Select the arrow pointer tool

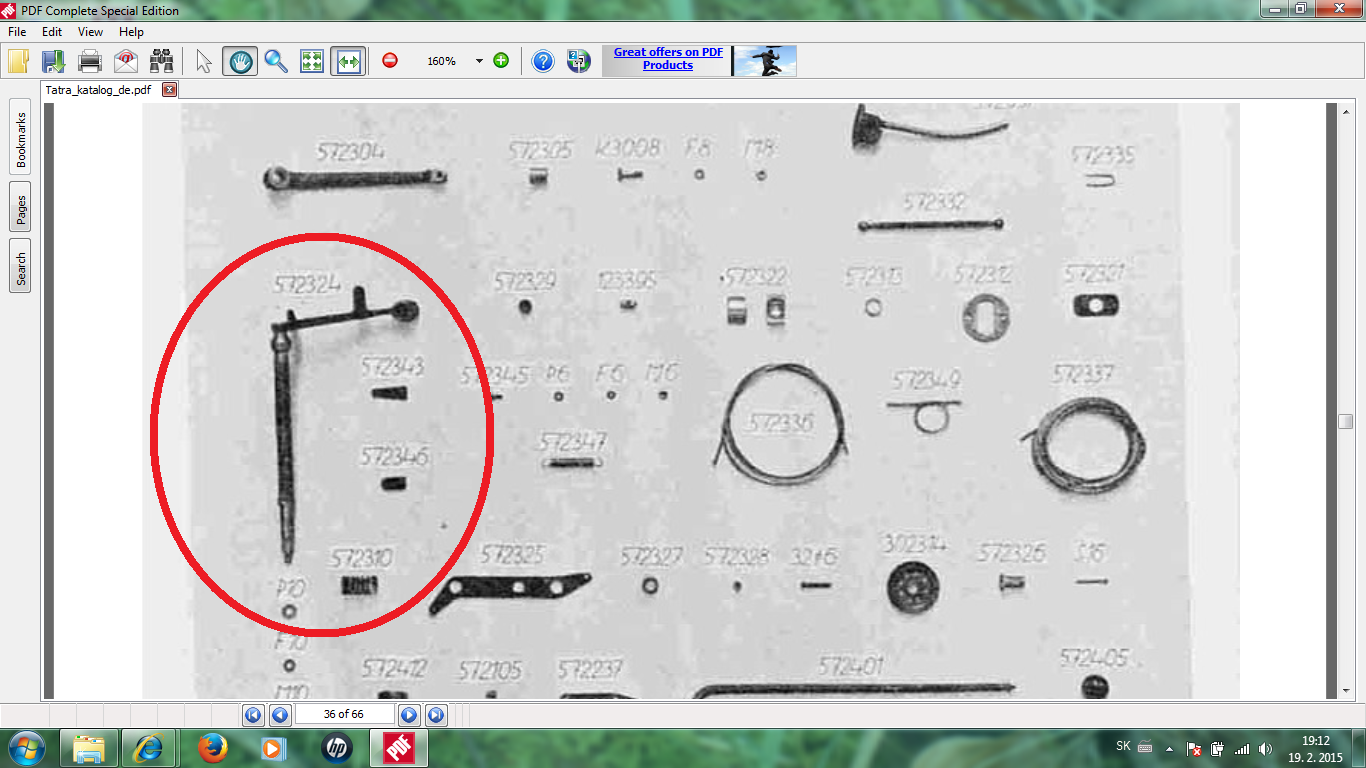204,61
